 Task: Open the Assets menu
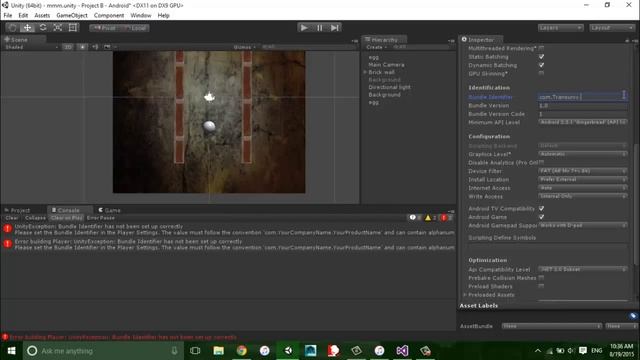(42, 16)
